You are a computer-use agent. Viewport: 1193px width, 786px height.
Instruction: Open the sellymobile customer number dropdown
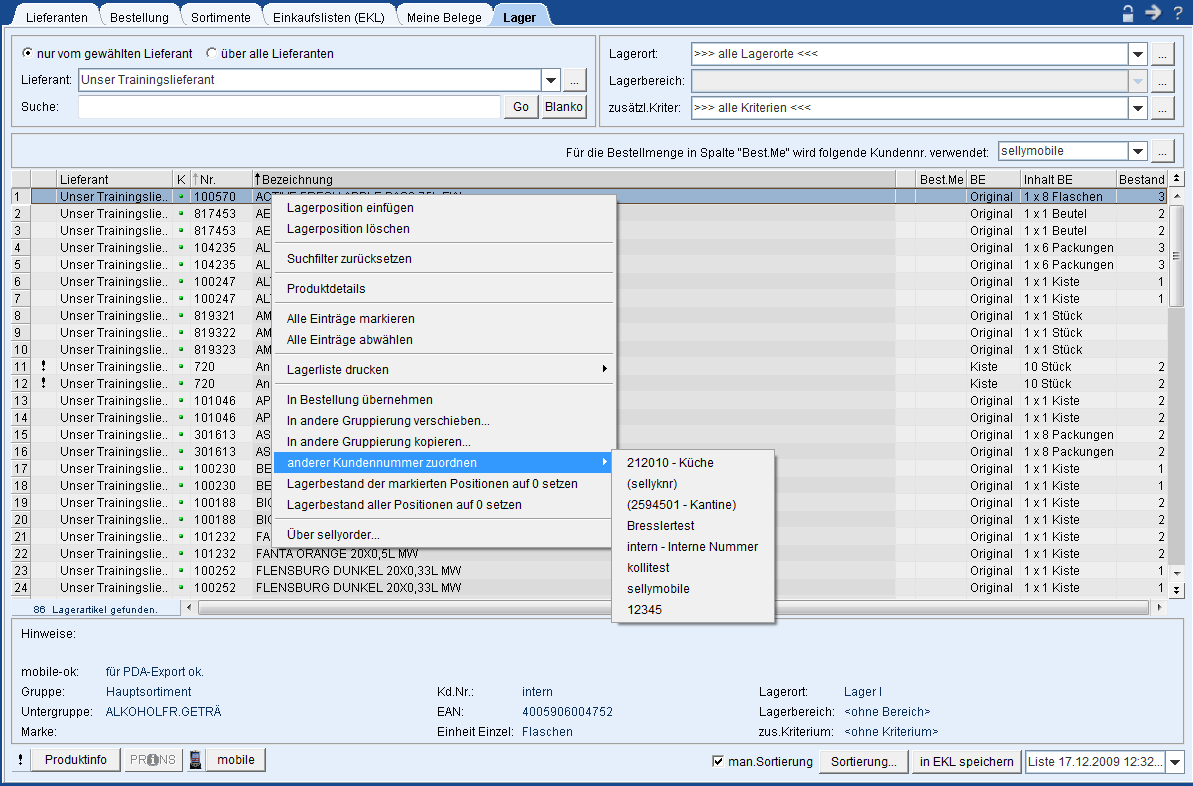click(1137, 152)
